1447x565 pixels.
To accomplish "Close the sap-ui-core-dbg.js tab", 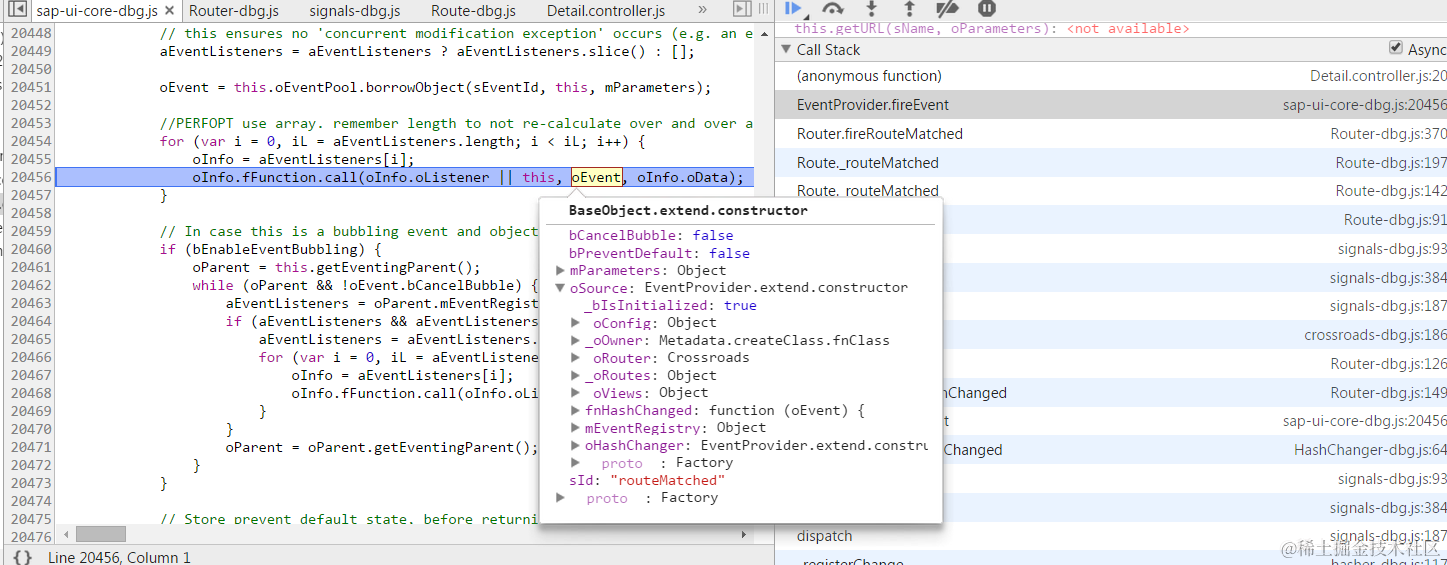I will [169, 11].
